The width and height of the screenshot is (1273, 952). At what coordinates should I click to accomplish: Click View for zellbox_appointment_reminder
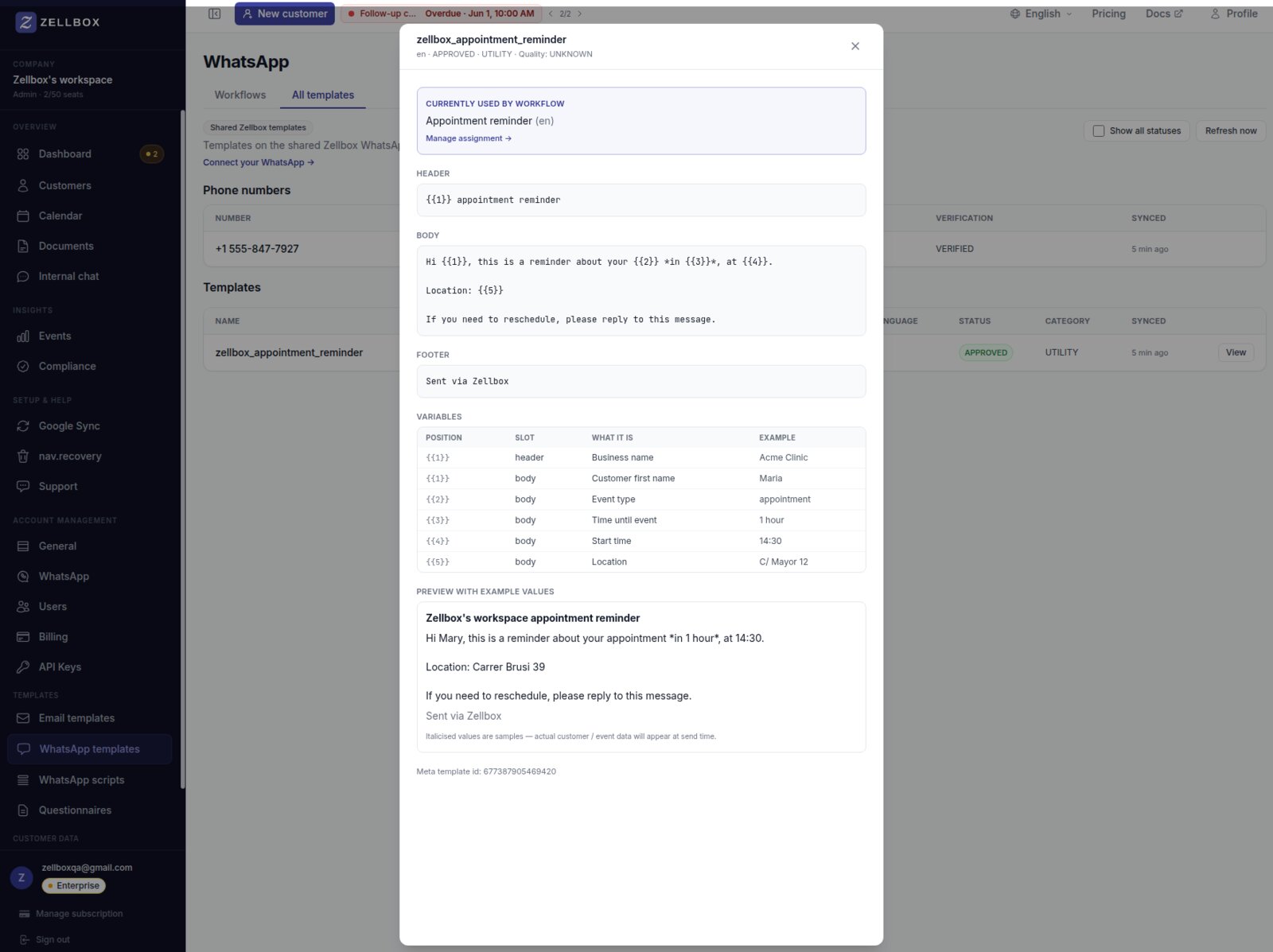1236,352
